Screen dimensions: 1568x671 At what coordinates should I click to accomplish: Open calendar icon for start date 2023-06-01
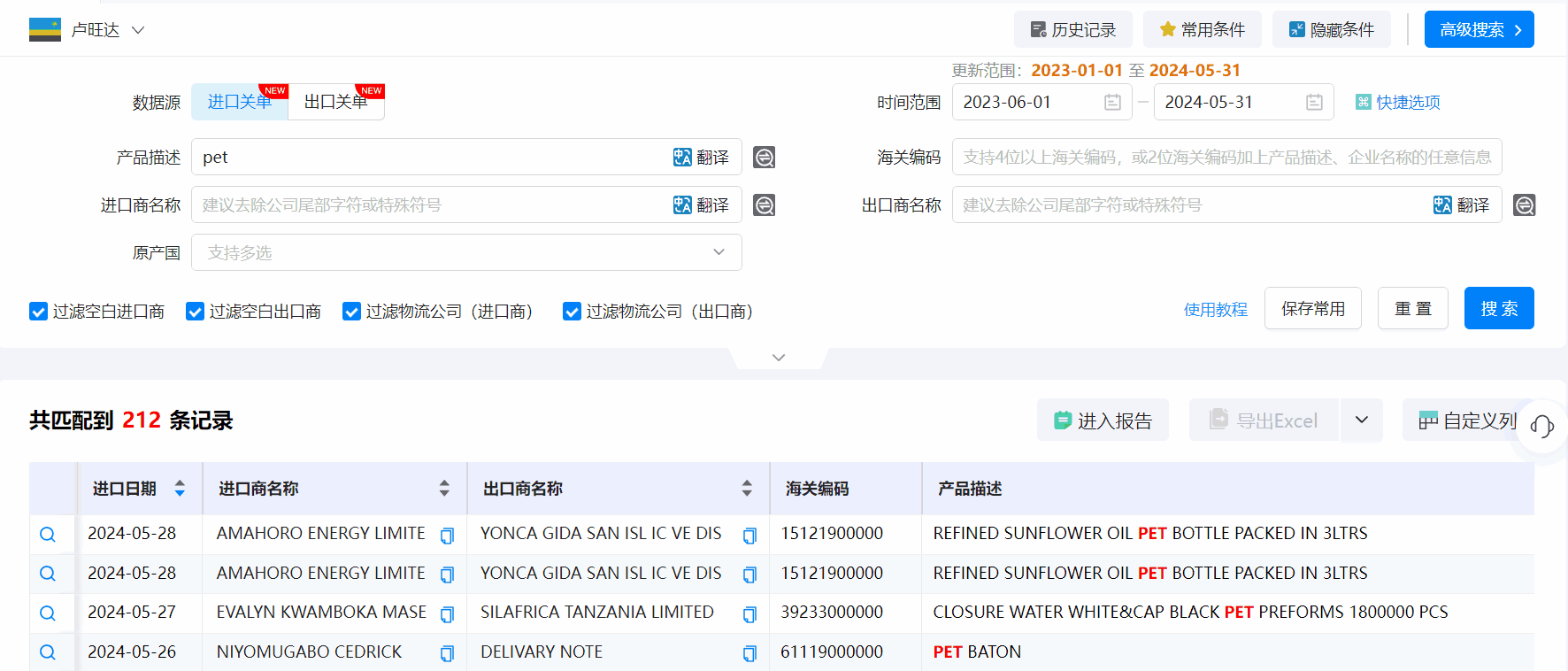1112,103
